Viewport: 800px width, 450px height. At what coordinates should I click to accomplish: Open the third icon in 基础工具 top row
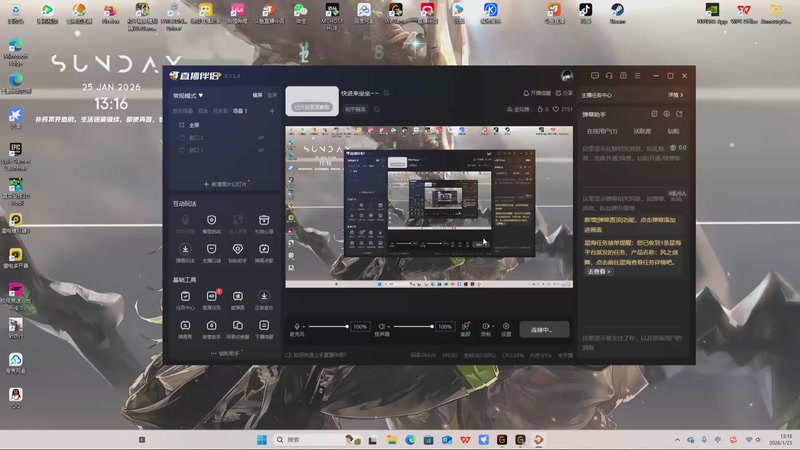pos(238,296)
